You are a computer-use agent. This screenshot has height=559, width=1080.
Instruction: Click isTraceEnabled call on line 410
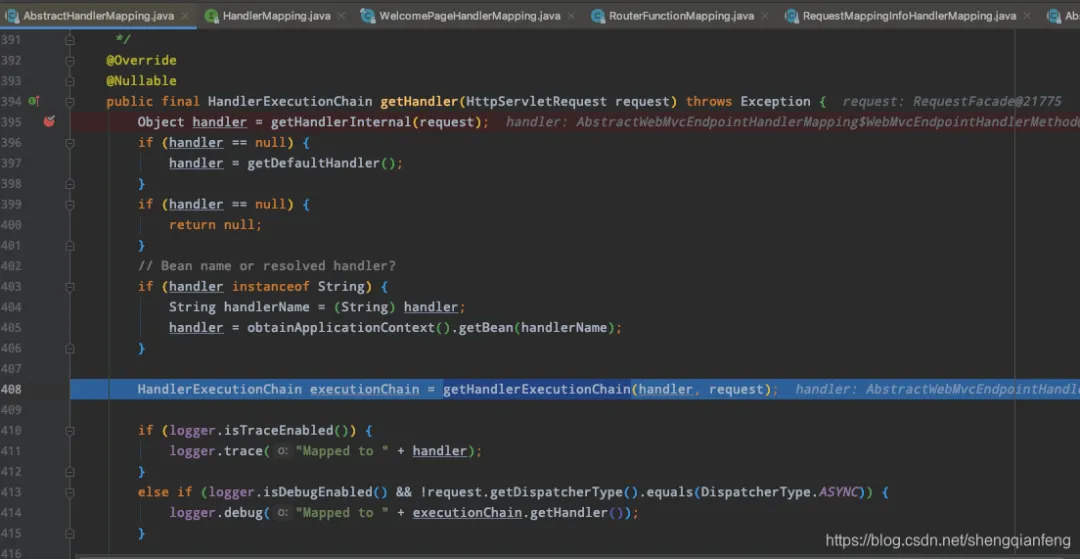(x=278, y=431)
